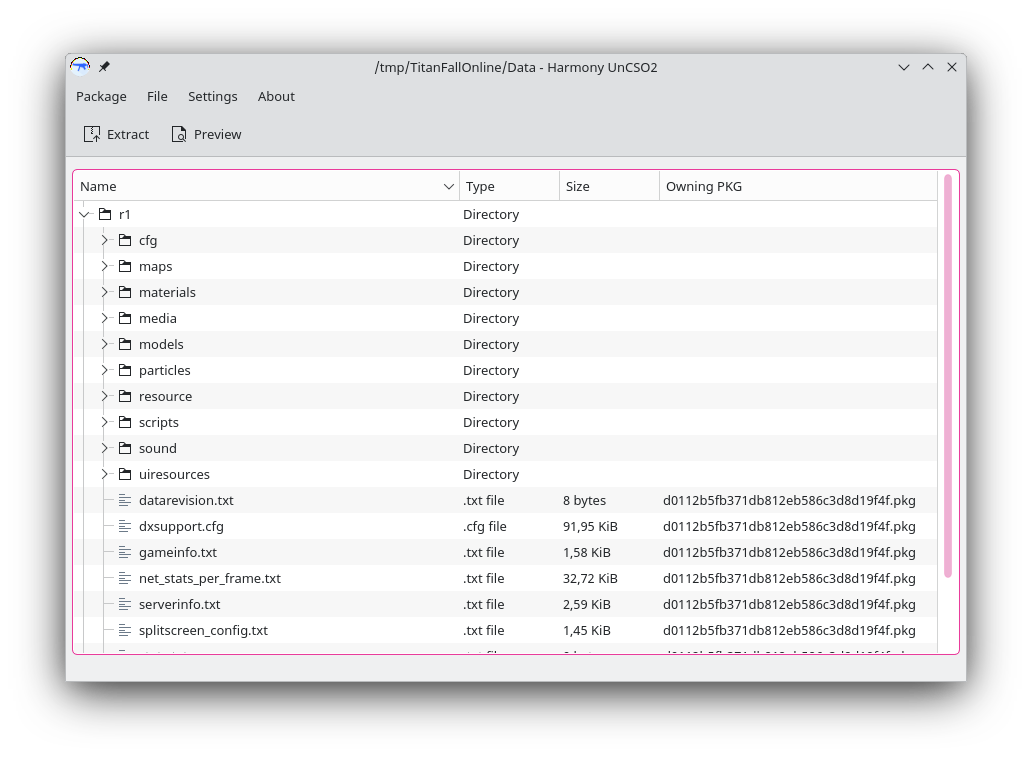The image size is (1032, 759).
Task: Collapse the r1 root directory
Action: (84, 215)
